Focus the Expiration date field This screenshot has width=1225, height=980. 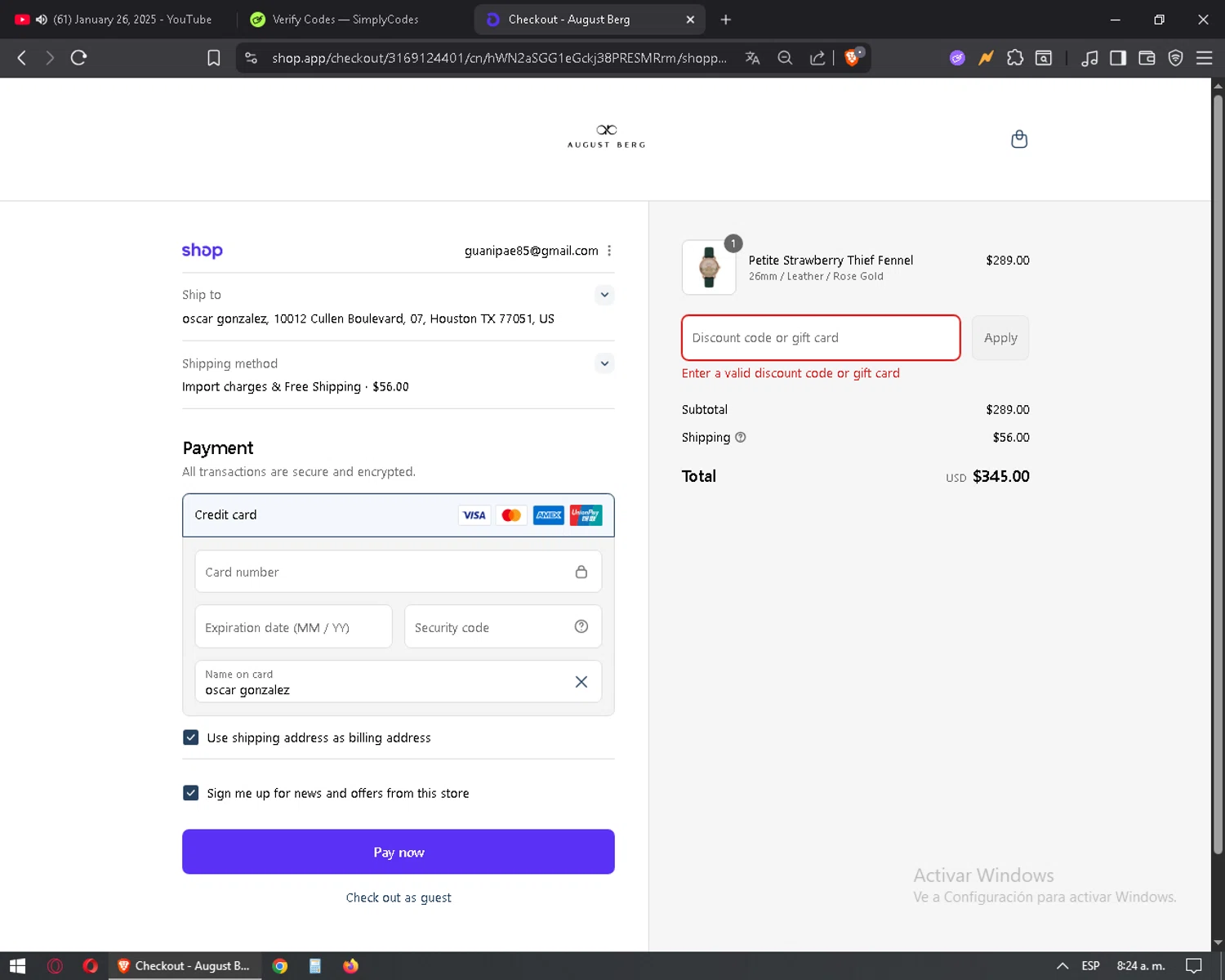tap(294, 626)
